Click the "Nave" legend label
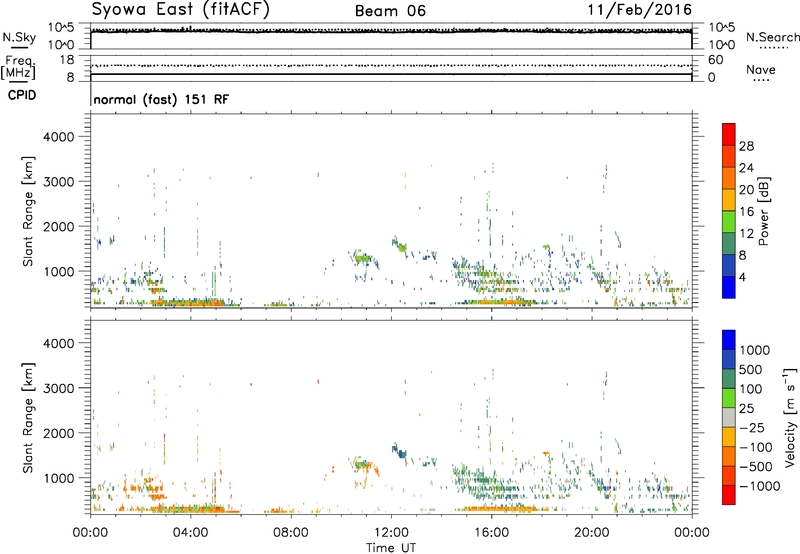Viewport: 800px width, 554px height. 761,69
